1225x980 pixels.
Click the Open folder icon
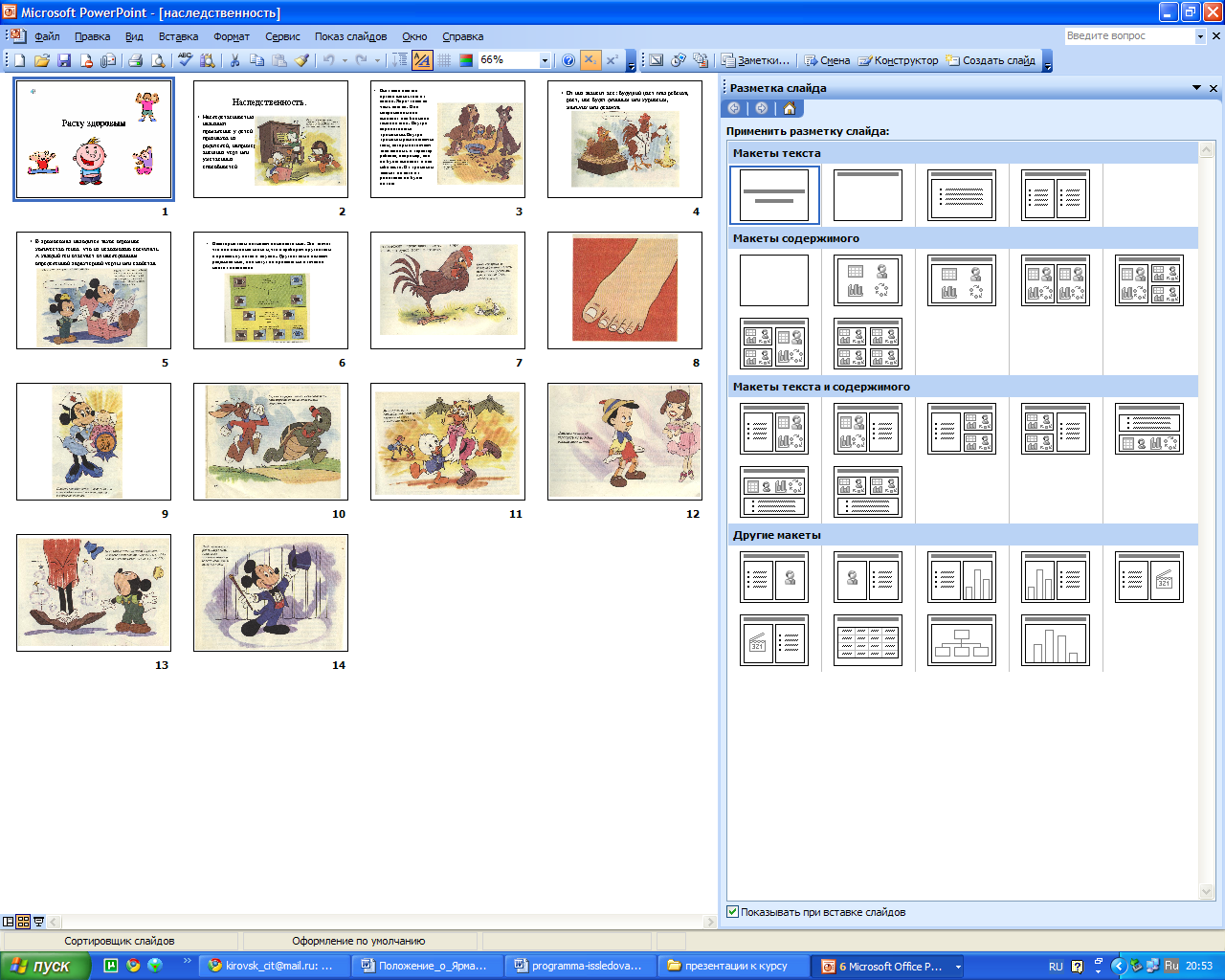tap(41, 60)
